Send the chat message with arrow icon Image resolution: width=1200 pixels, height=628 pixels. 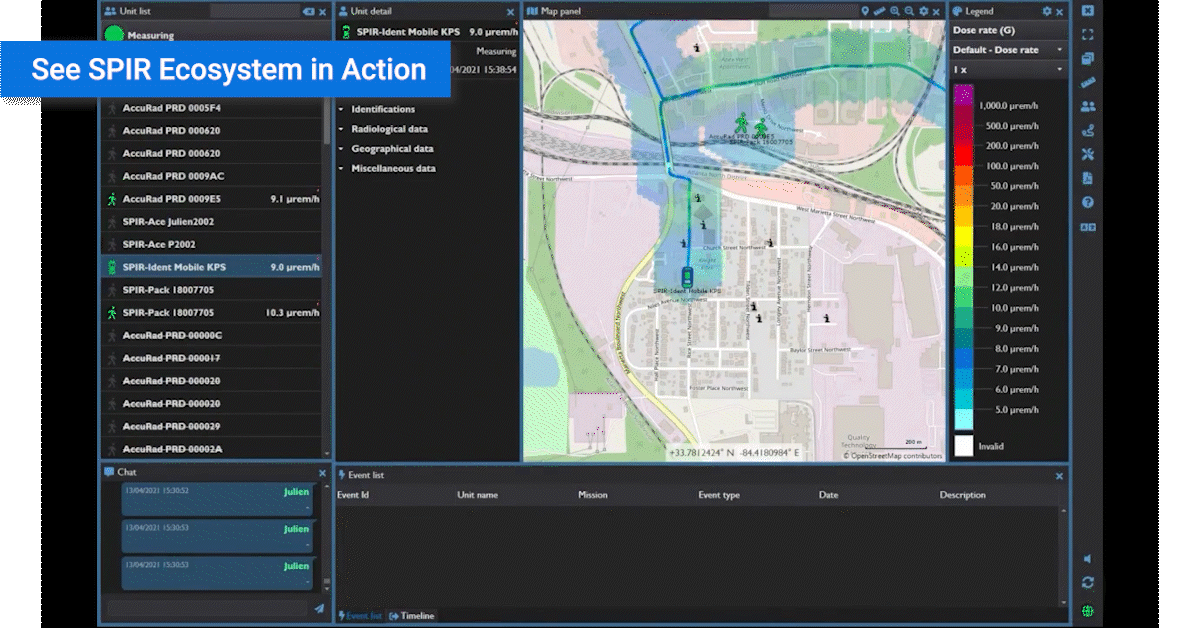(319, 608)
